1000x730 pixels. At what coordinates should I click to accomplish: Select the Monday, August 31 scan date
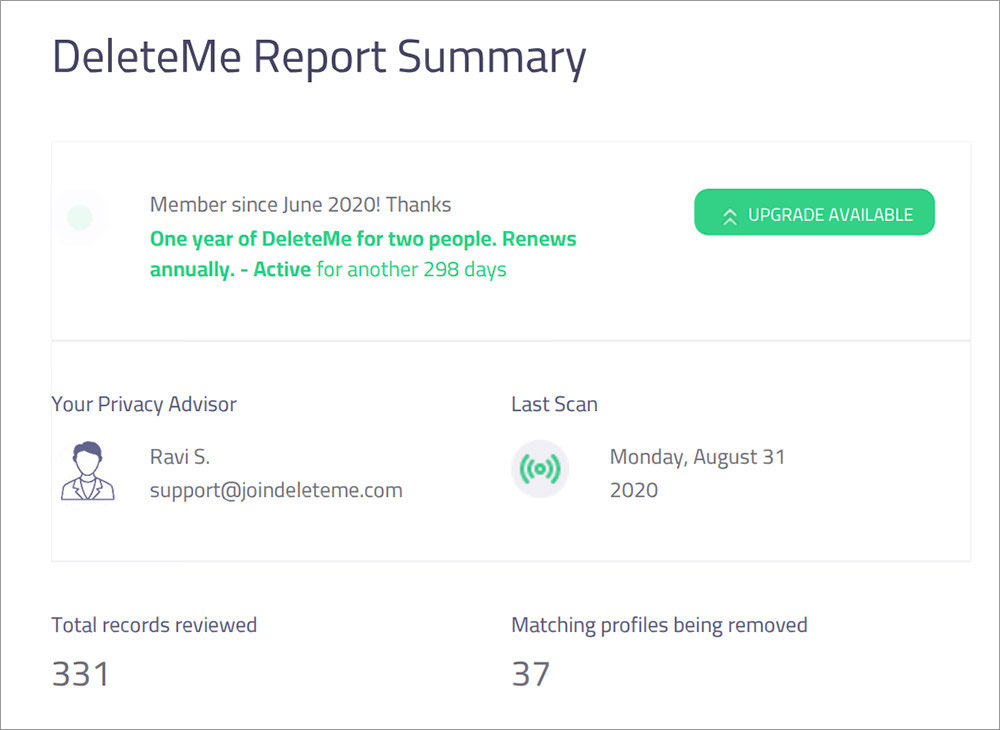(697, 457)
